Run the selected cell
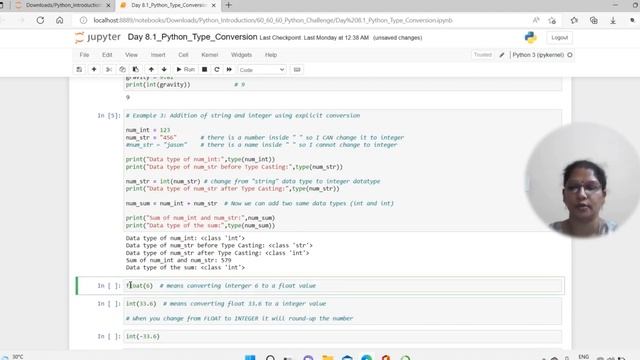Image resolution: width=640 pixels, height=360 pixels. (x=185, y=70)
